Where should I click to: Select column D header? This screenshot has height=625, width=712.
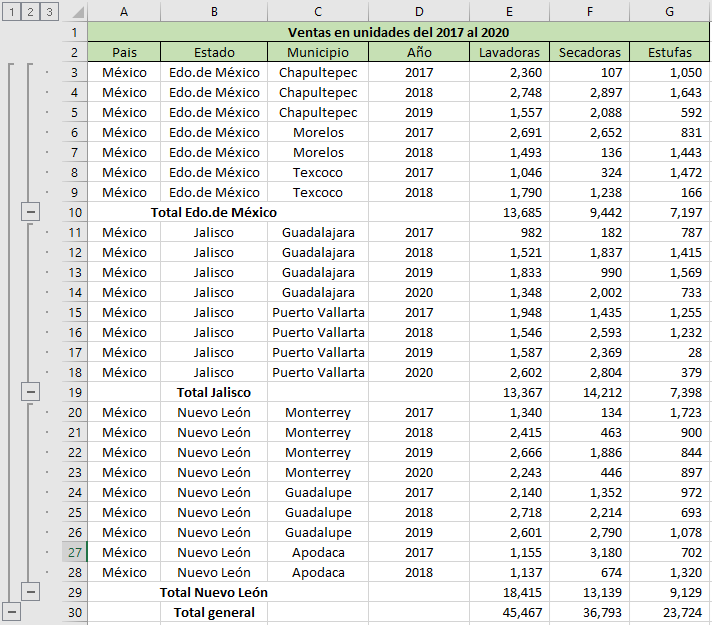point(419,11)
